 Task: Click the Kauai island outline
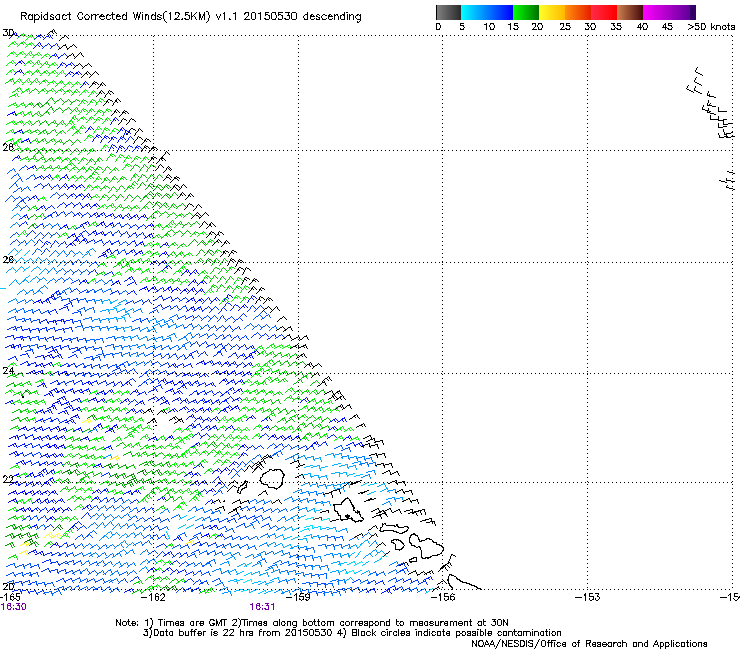coord(272,479)
